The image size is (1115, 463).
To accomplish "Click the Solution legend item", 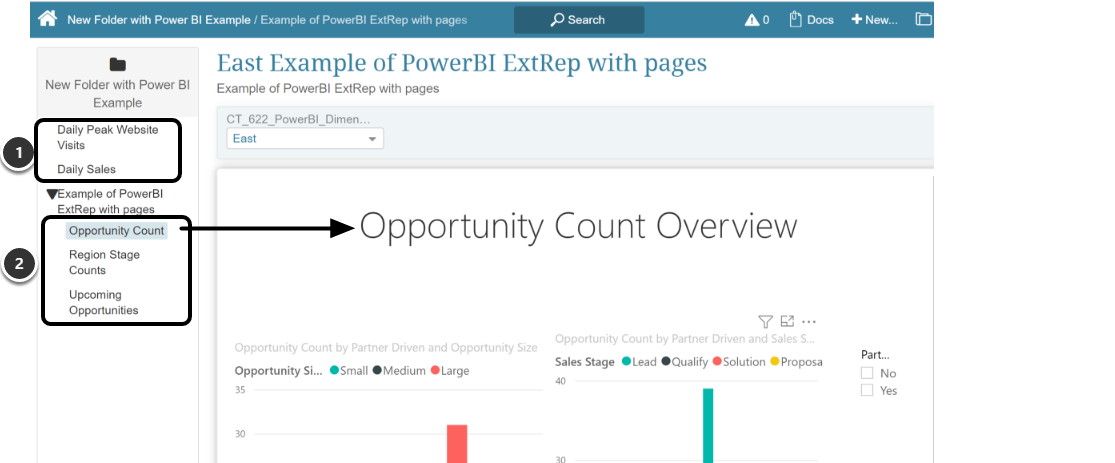I will pyautogui.click(x=739, y=361).
